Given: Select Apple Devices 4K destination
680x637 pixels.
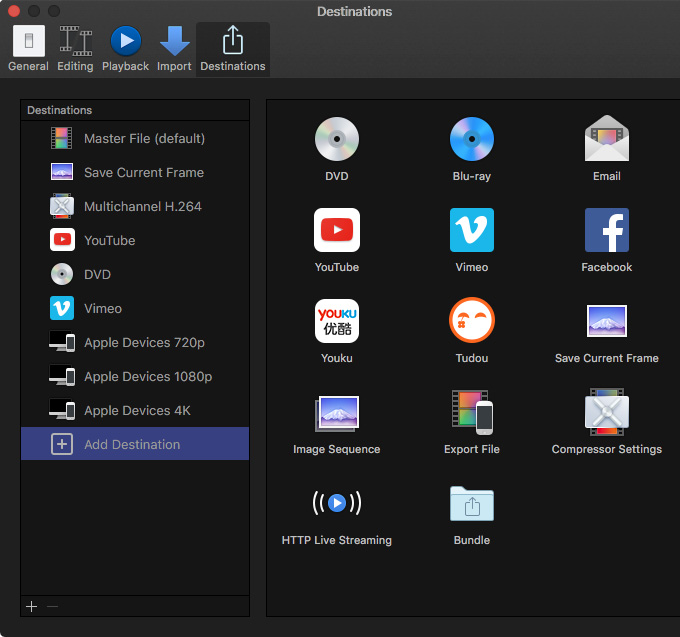Looking at the screenshot, I should click(135, 411).
